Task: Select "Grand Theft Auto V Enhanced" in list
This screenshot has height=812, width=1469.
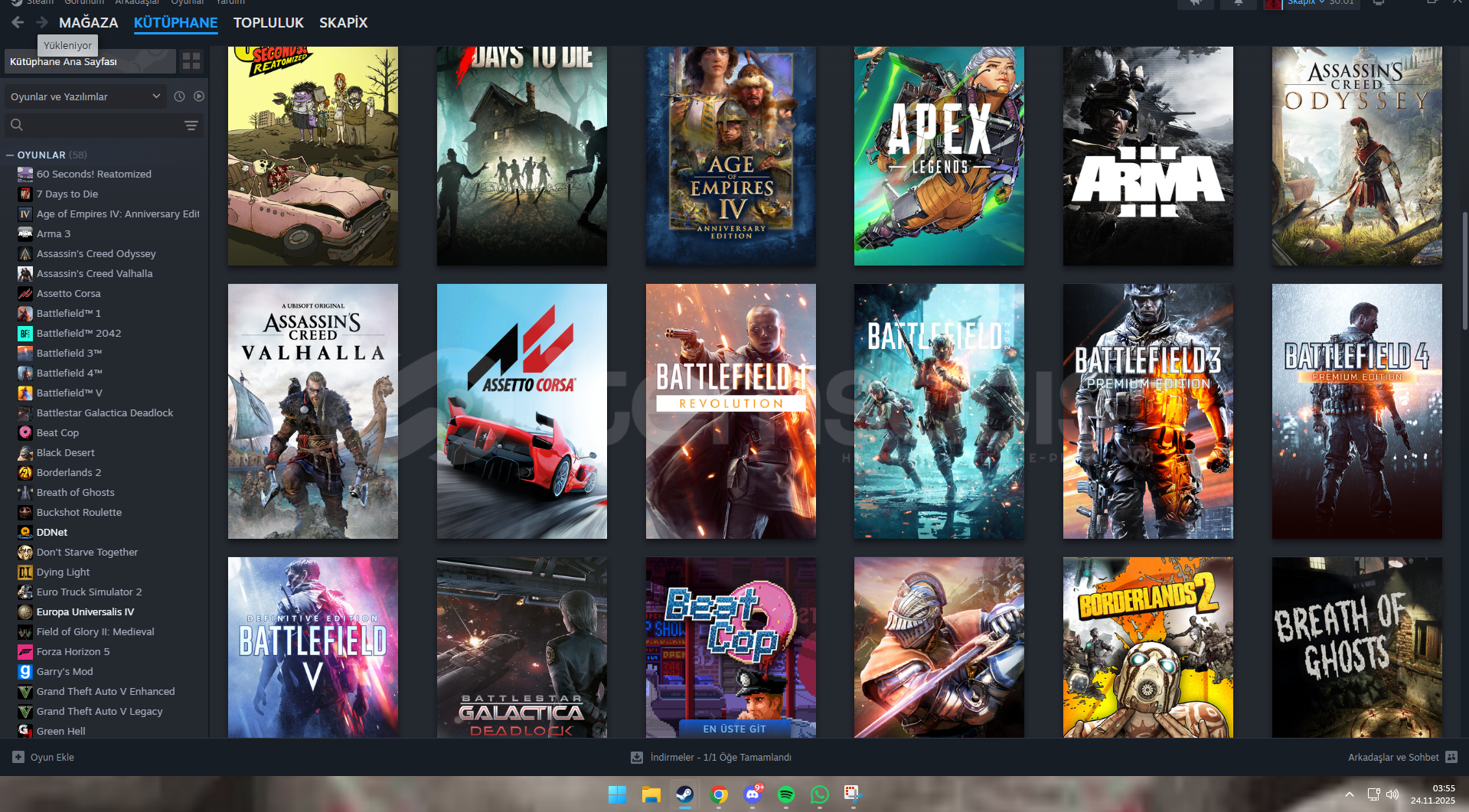Action: point(106,691)
